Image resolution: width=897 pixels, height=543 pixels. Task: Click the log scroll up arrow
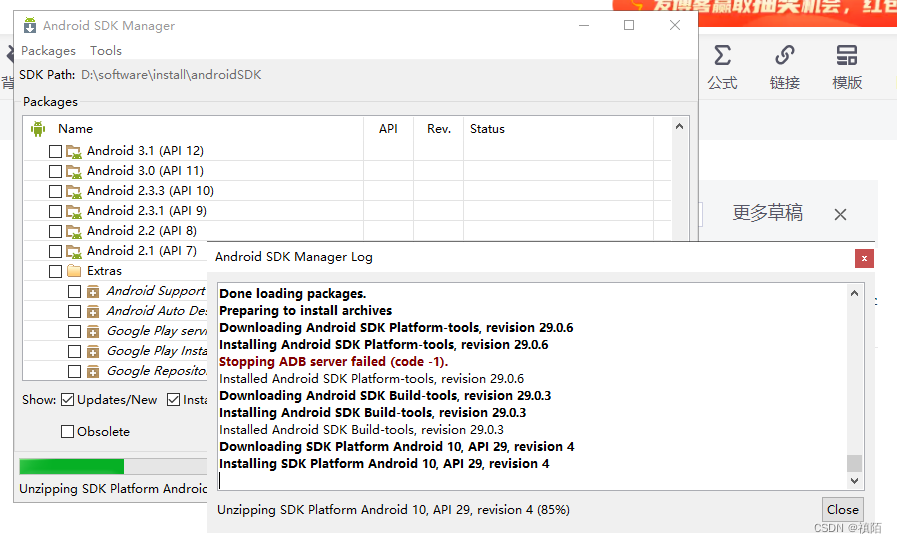854,294
